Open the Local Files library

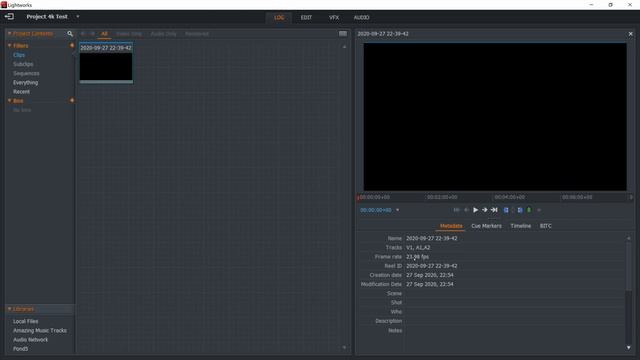click(25, 321)
